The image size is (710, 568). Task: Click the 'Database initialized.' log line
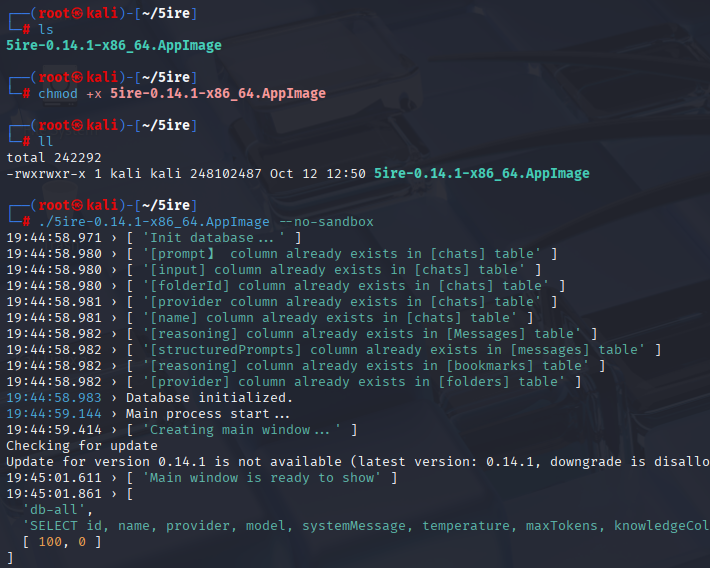(x=209, y=397)
